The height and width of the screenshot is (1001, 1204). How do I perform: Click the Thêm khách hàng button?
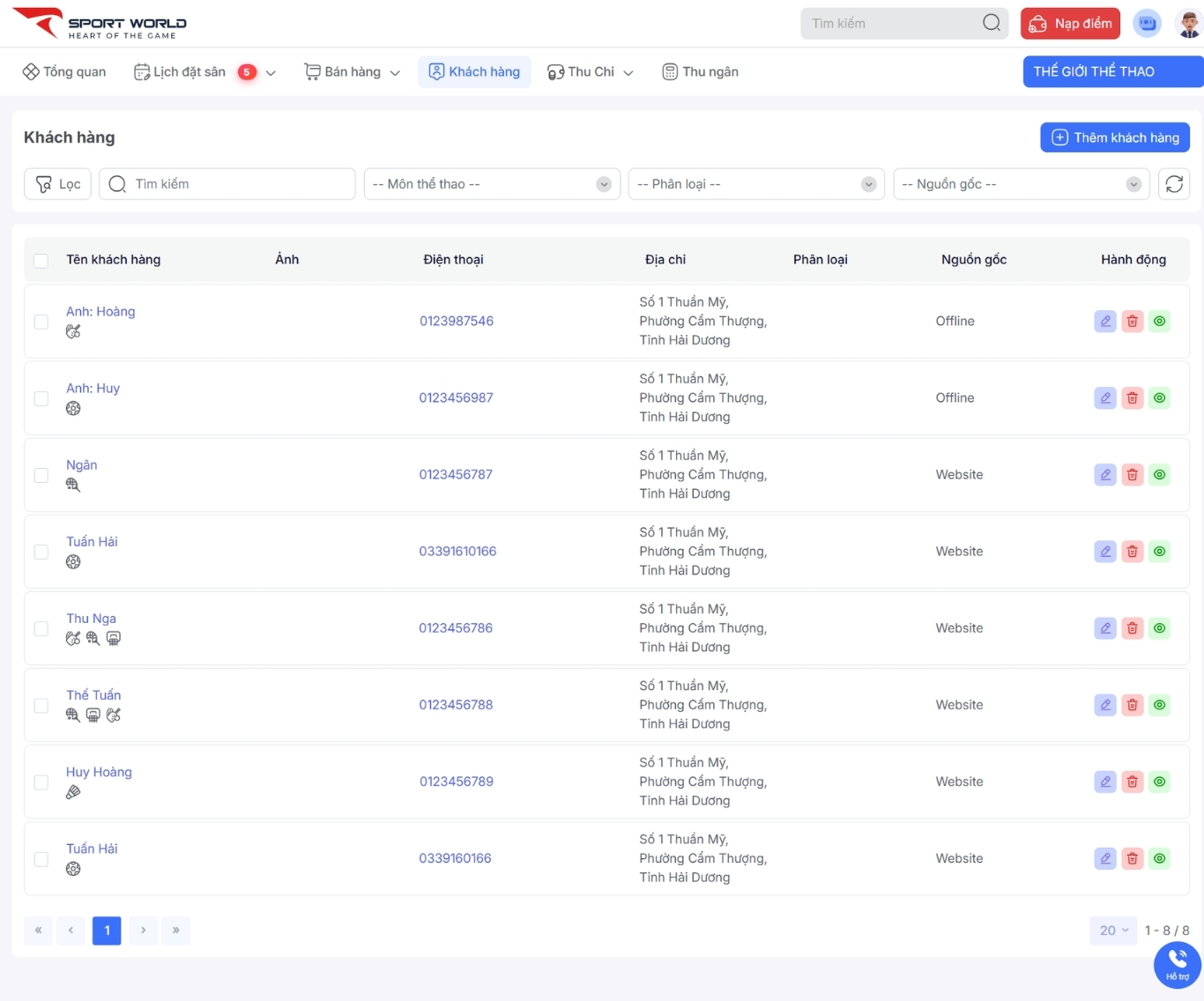(1115, 137)
